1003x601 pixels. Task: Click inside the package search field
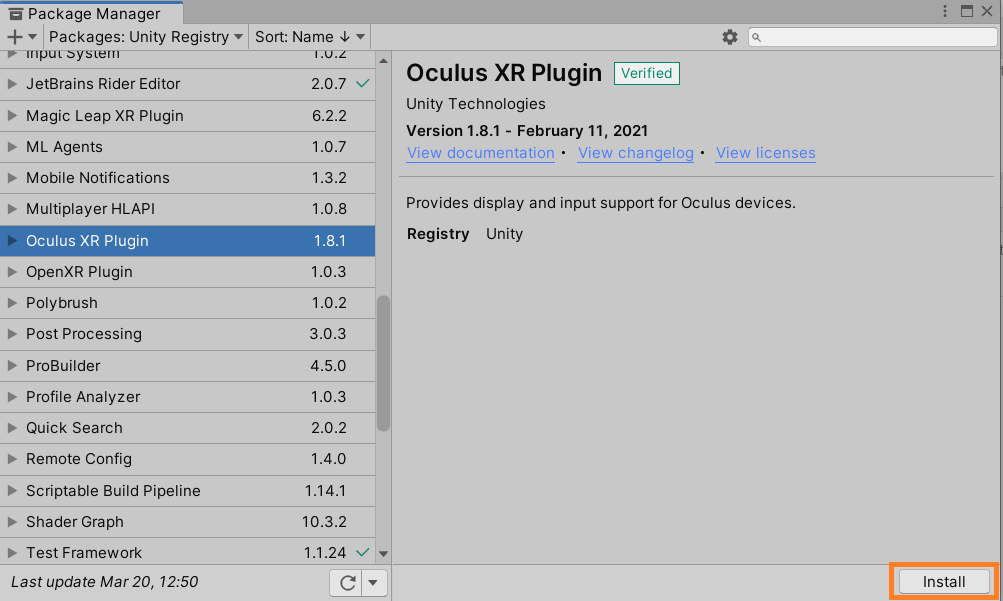[x=870, y=37]
